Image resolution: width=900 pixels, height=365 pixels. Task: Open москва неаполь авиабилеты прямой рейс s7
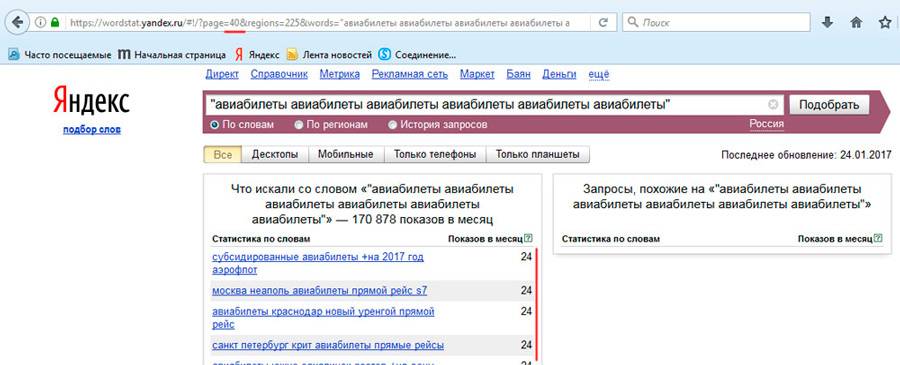pyautogui.click(x=320, y=291)
